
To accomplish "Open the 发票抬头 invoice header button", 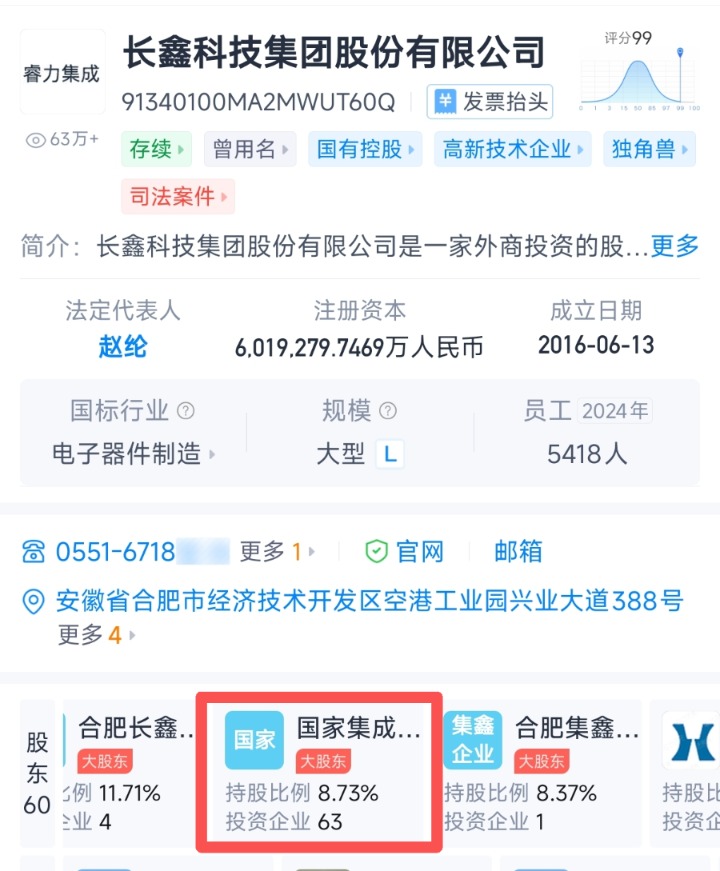I will [x=489, y=102].
